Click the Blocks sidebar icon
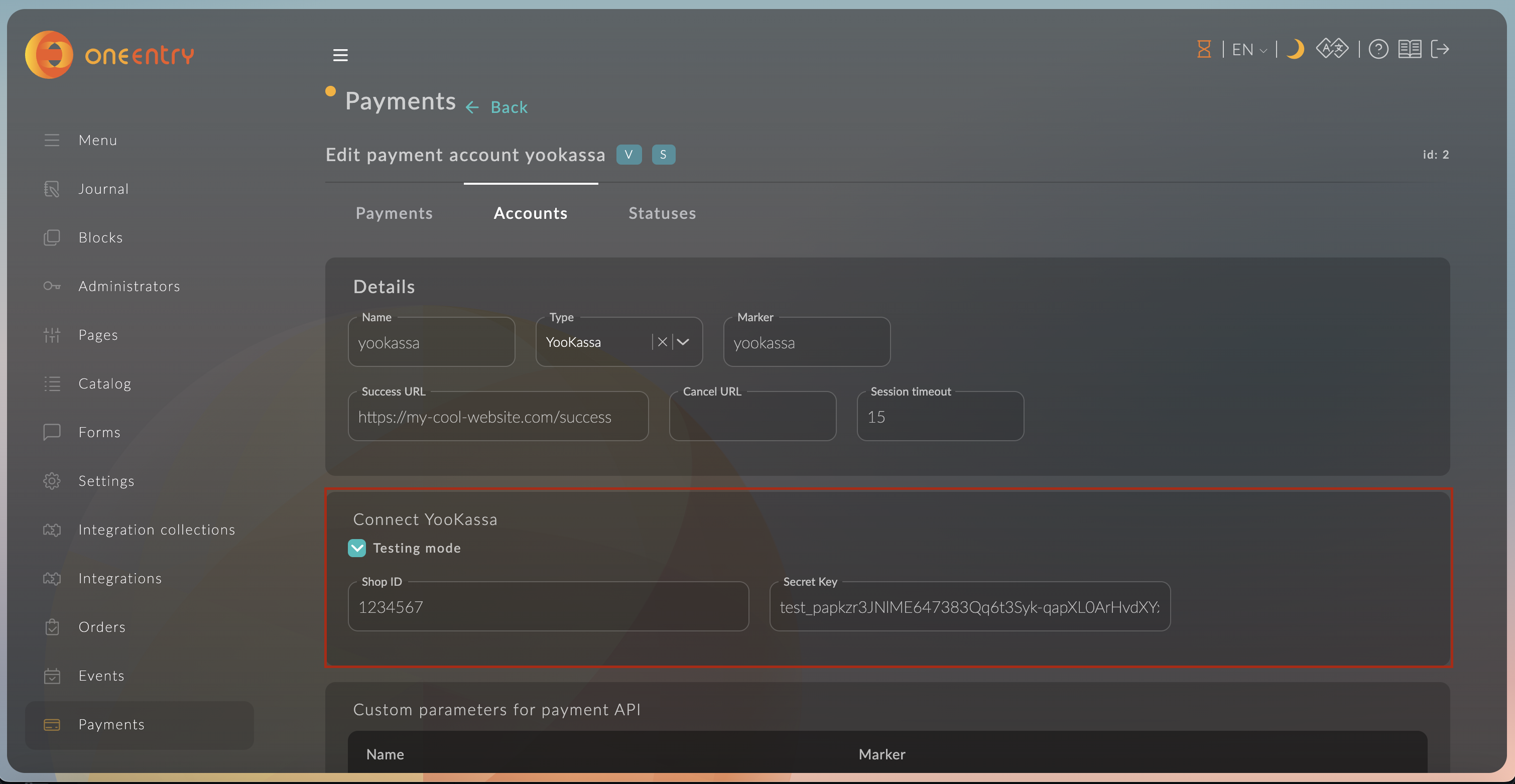Image resolution: width=1515 pixels, height=784 pixels. click(52, 237)
